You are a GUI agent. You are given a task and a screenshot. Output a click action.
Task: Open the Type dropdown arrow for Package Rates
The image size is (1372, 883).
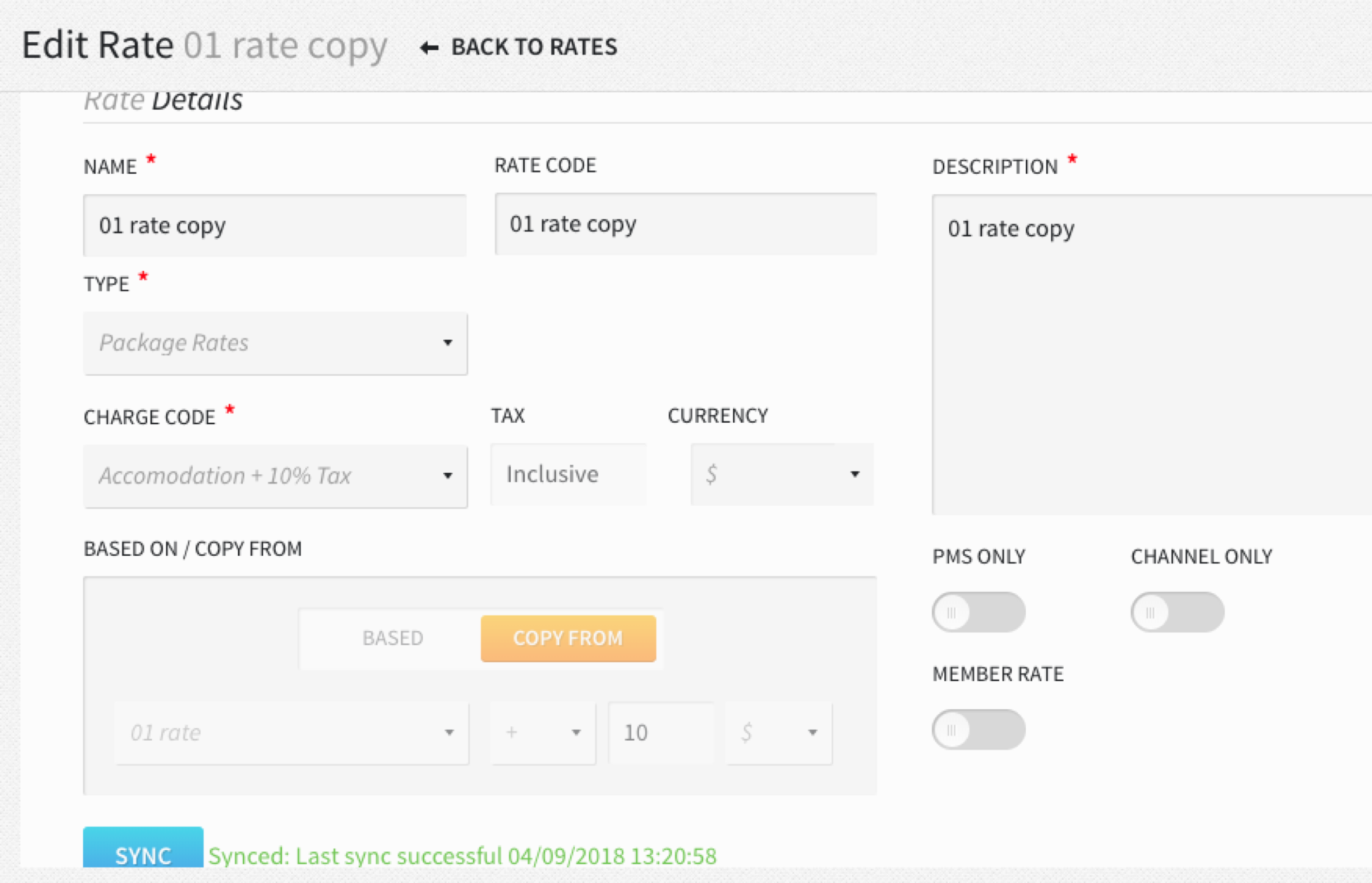point(447,343)
